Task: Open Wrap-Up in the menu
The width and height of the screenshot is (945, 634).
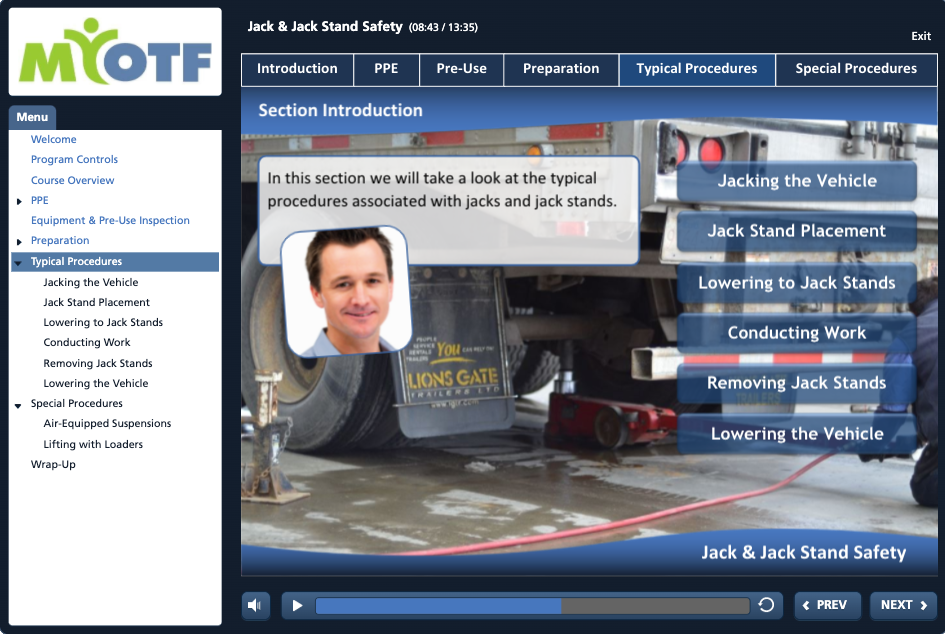Action: pos(53,464)
